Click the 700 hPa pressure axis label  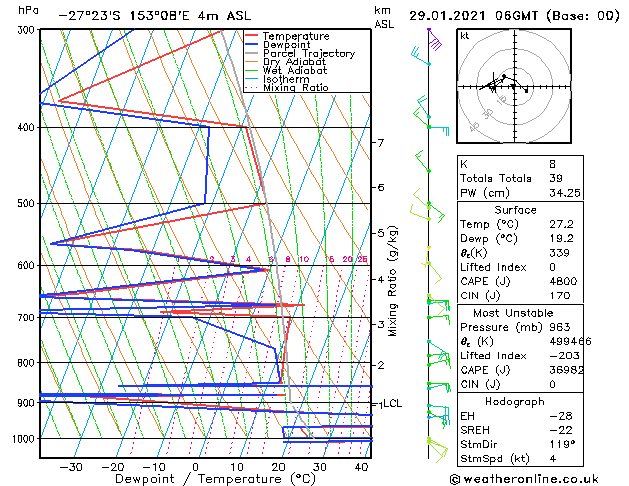tap(28, 318)
